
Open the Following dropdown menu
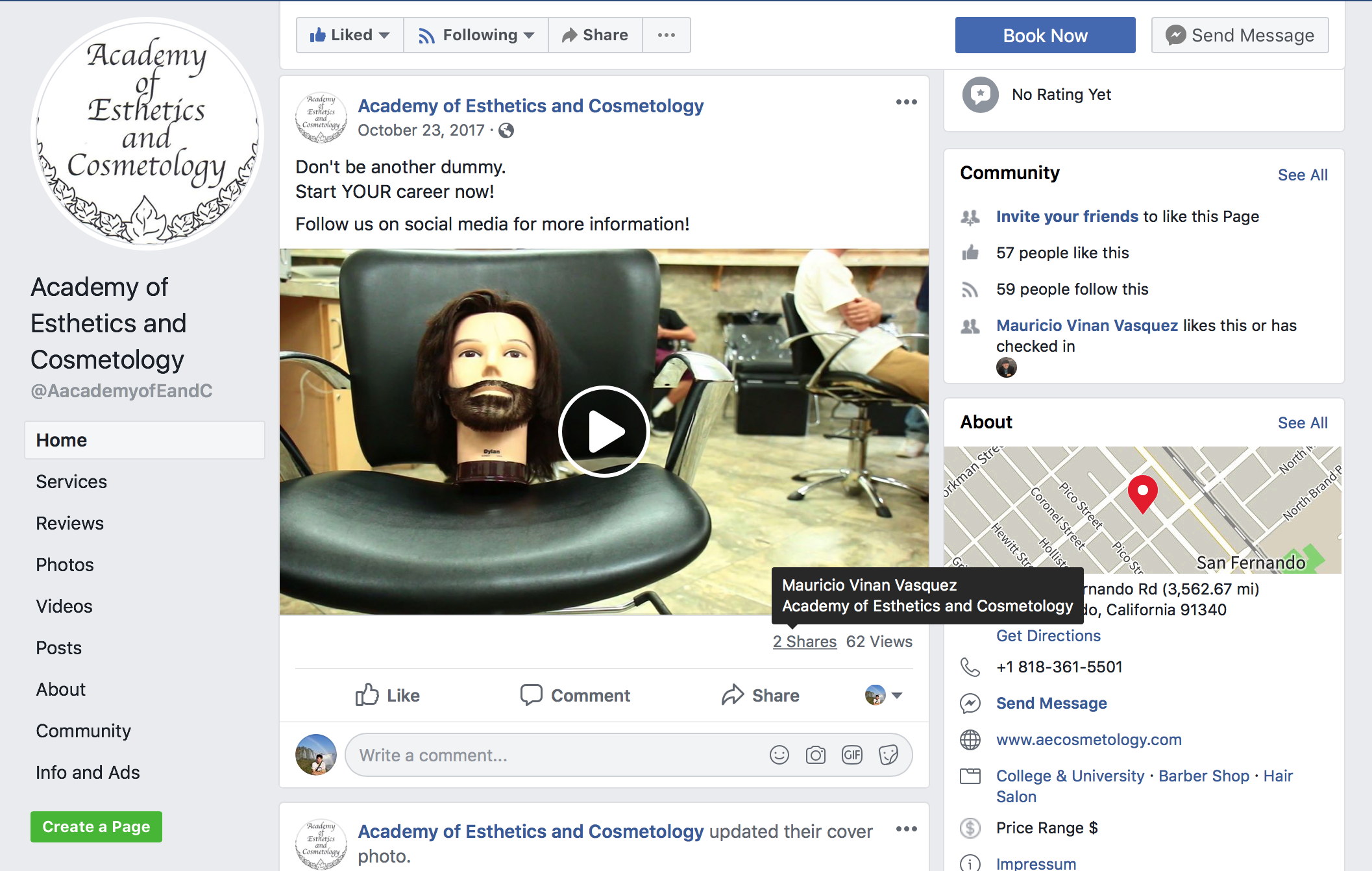click(x=476, y=35)
